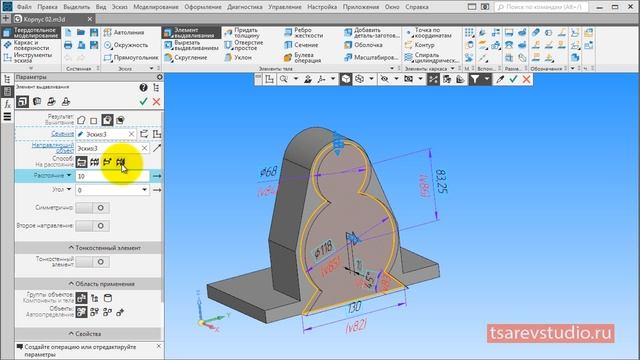640x360 pixels.
Task: Choose Отверстие простое hole tool
Action: click(x=243, y=45)
